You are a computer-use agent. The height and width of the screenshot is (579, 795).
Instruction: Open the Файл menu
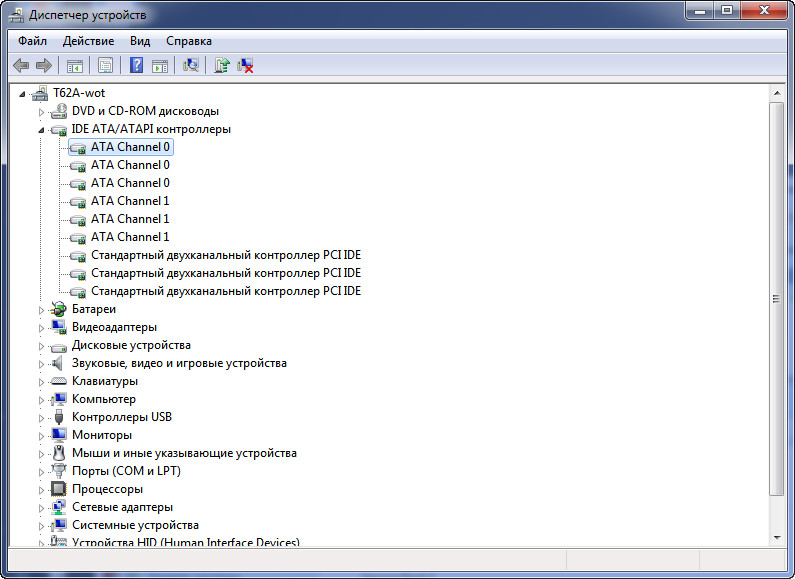tap(32, 41)
